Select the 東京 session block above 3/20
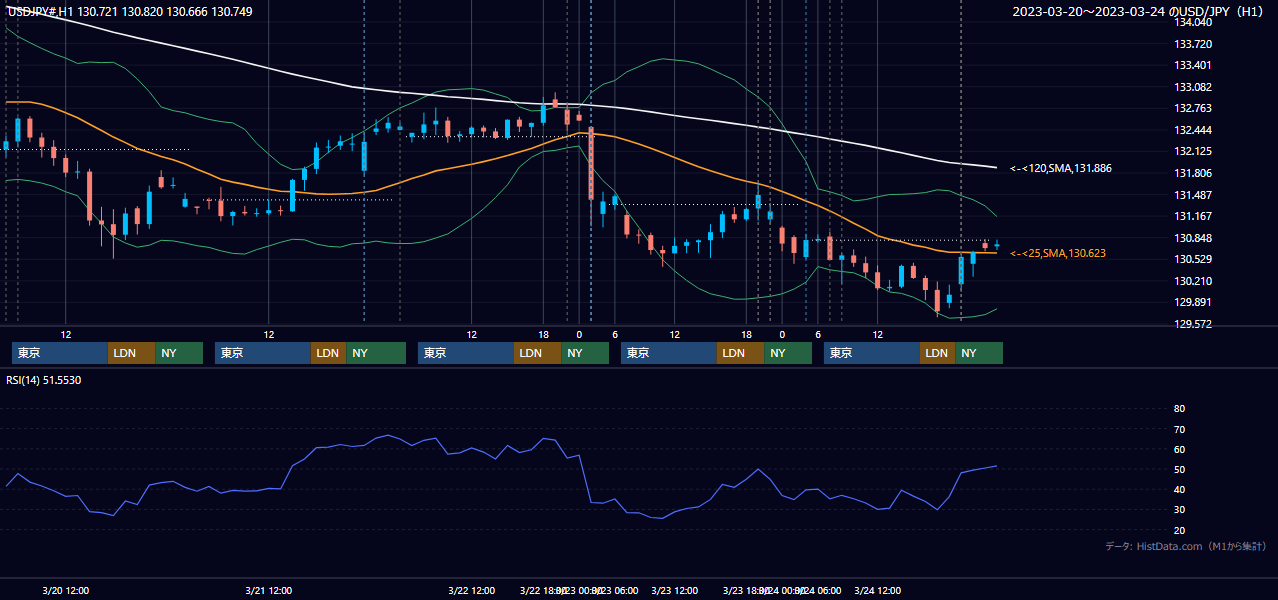The image size is (1278, 600). pyautogui.click(x=60, y=353)
